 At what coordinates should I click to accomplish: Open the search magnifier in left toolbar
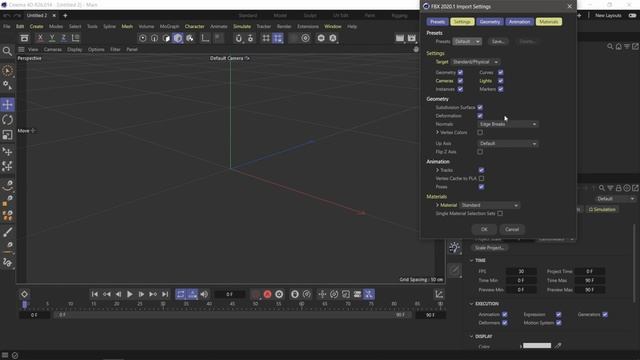pyautogui.click(x=7, y=51)
